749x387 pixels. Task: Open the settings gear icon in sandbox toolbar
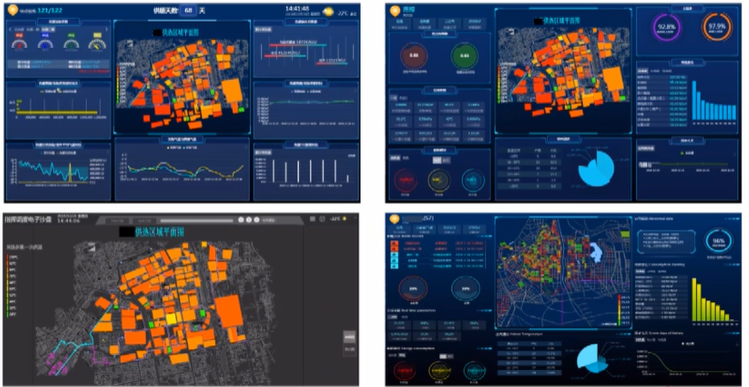coord(322,218)
